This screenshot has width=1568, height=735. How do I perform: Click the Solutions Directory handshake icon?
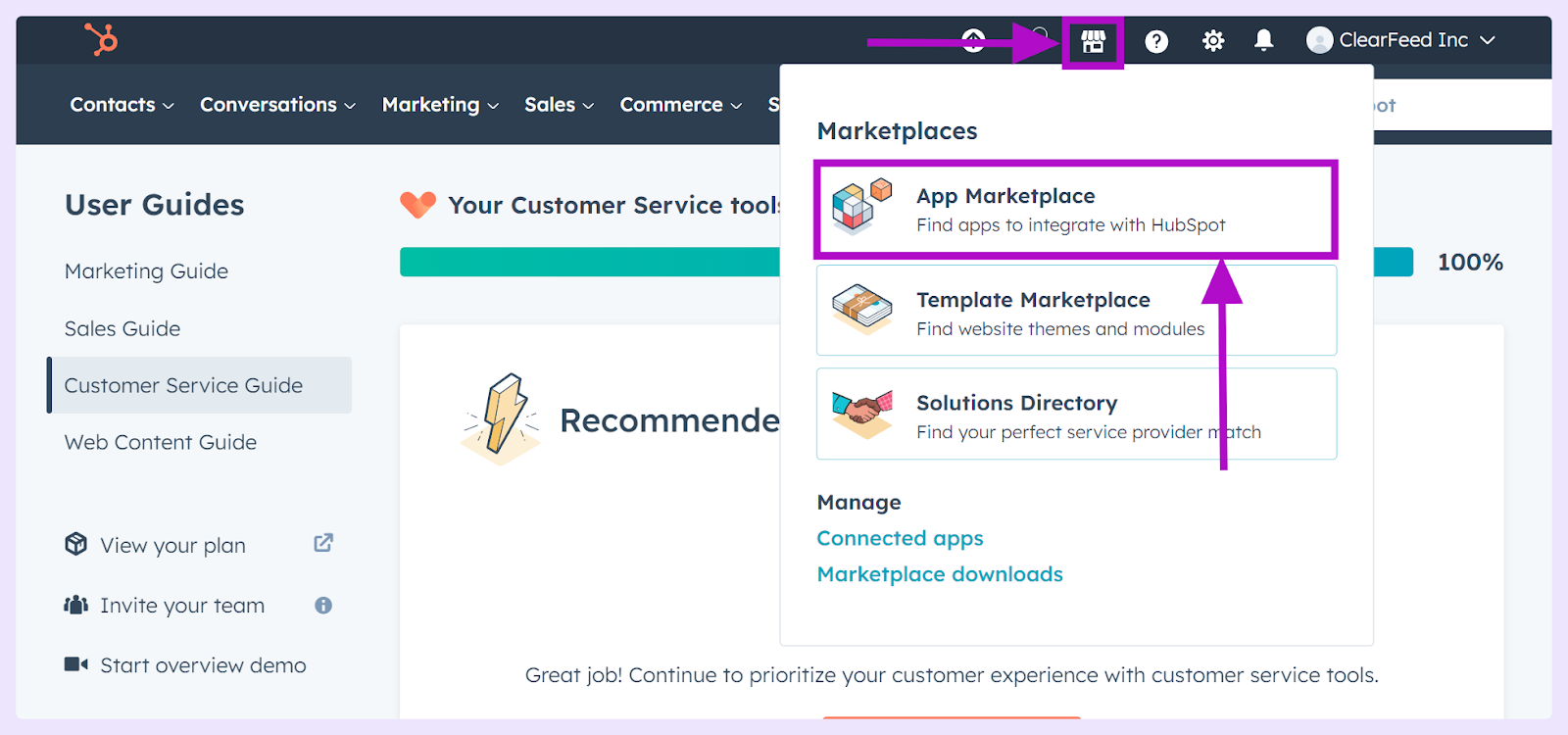pos(862,414)
